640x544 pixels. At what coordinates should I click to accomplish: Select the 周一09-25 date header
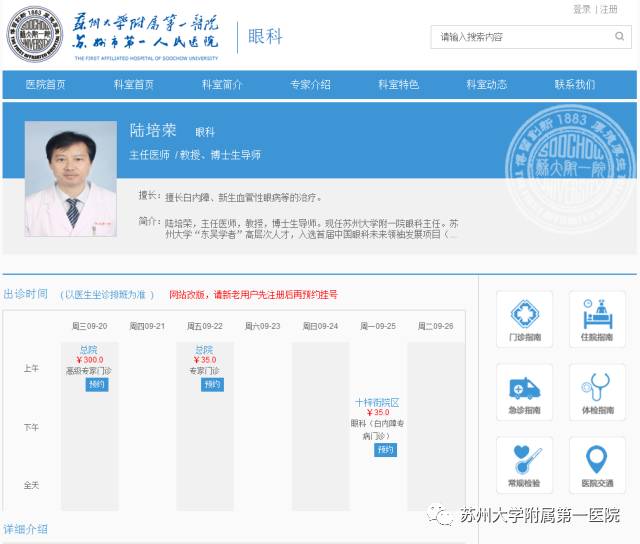[x=378, y=326]
